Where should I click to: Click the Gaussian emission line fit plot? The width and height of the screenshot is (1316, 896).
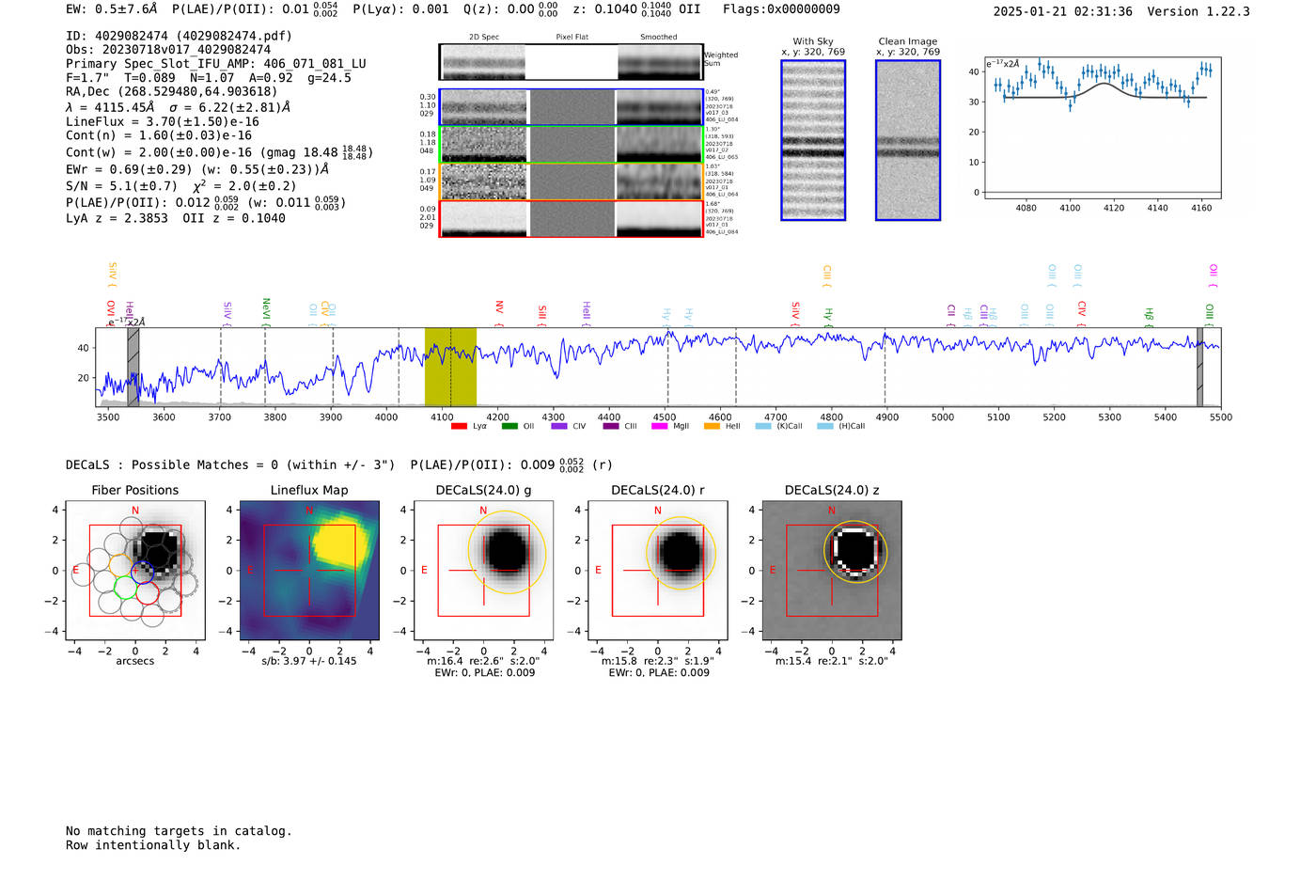[x=1102, y=128]
